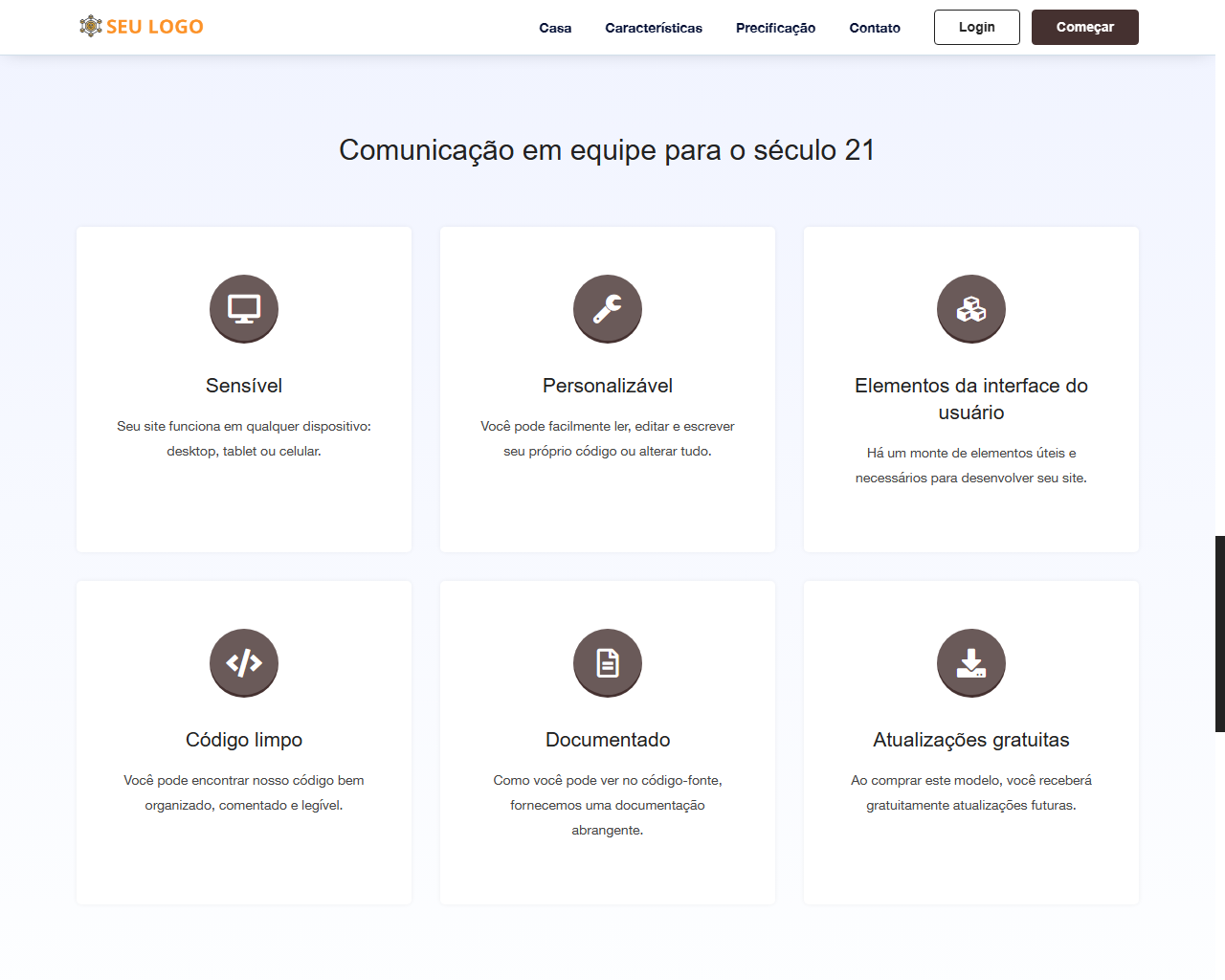Click the page's vertical scrollbar thumb
This screenshot has width=1225, height=980.
[1219, 634]
